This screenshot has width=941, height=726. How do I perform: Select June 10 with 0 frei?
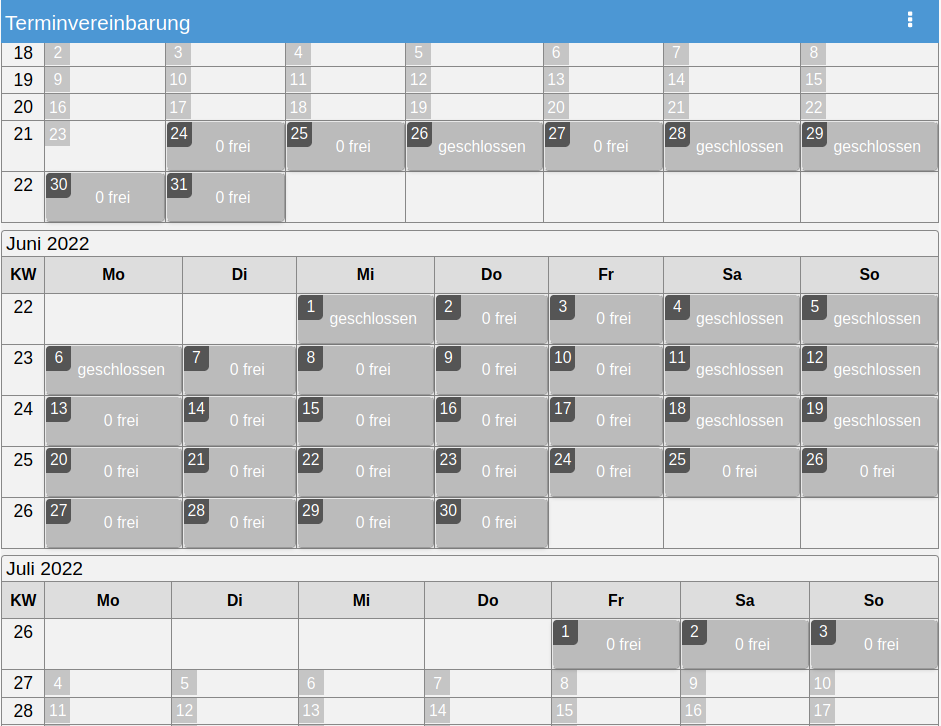click(x=605, y=370)
